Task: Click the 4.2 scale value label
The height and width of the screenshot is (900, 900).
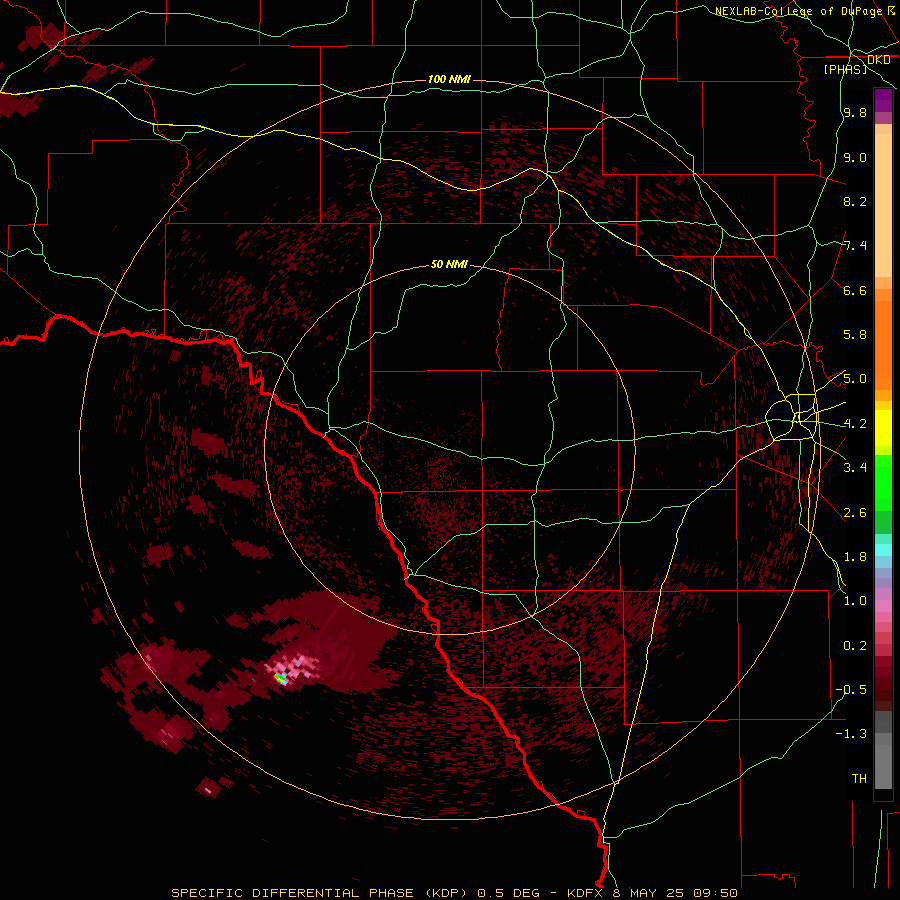Action: pos(855,424)
